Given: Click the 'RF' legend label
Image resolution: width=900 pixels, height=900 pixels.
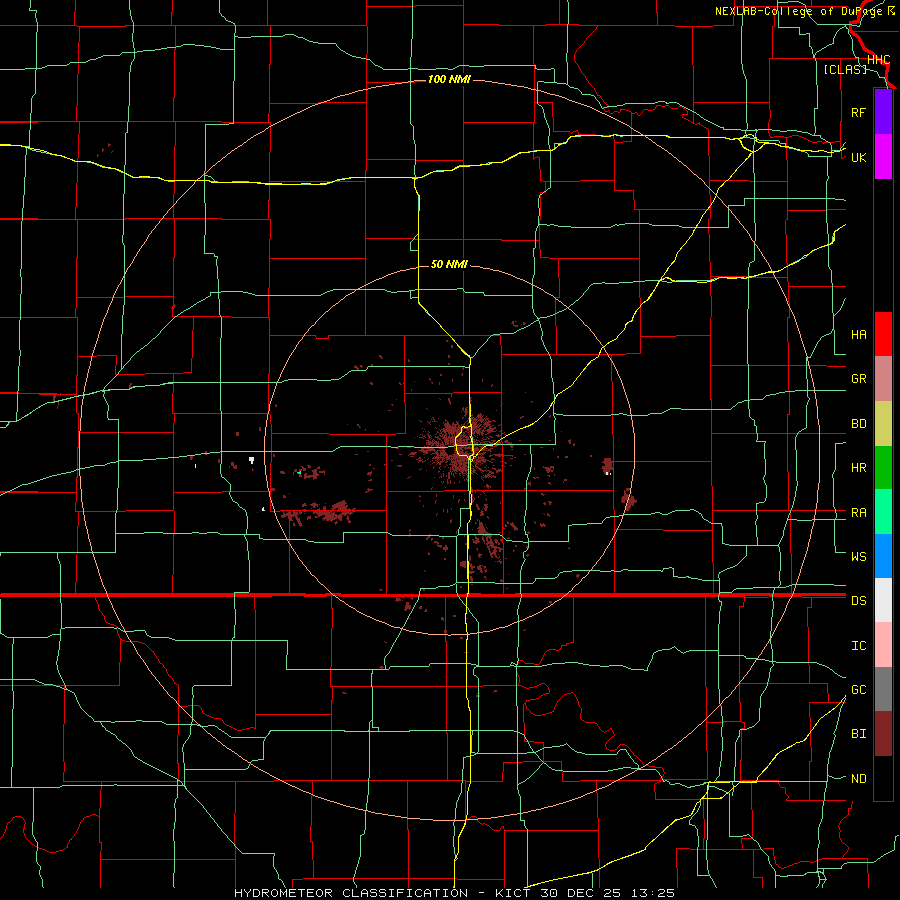Looking at the screenshot, I should coord(858,112).
